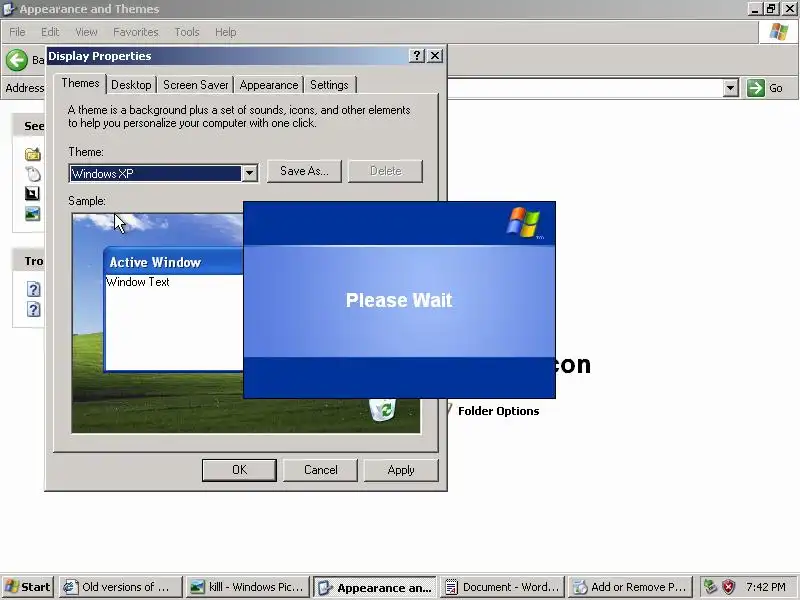800x600 pixels.
Task: Click the Windows logo on Please Wait splash
Action: point(524,222)
